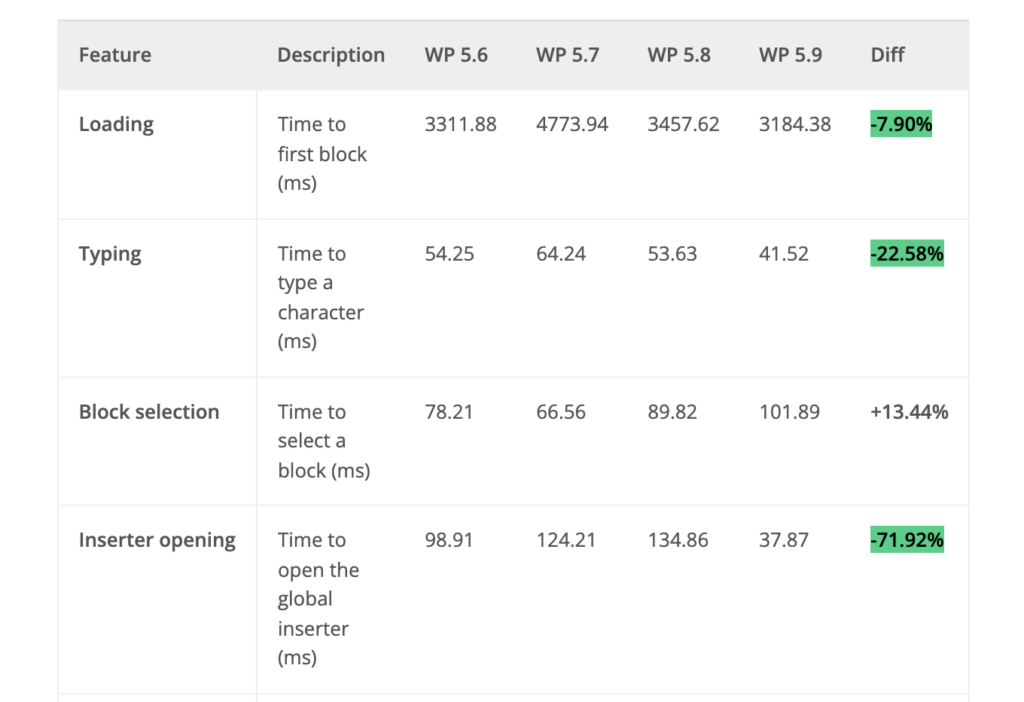Screen dimensions: 1024x702
Task: Click the green -22.58% diff highlight
Action: pos(907,254)
